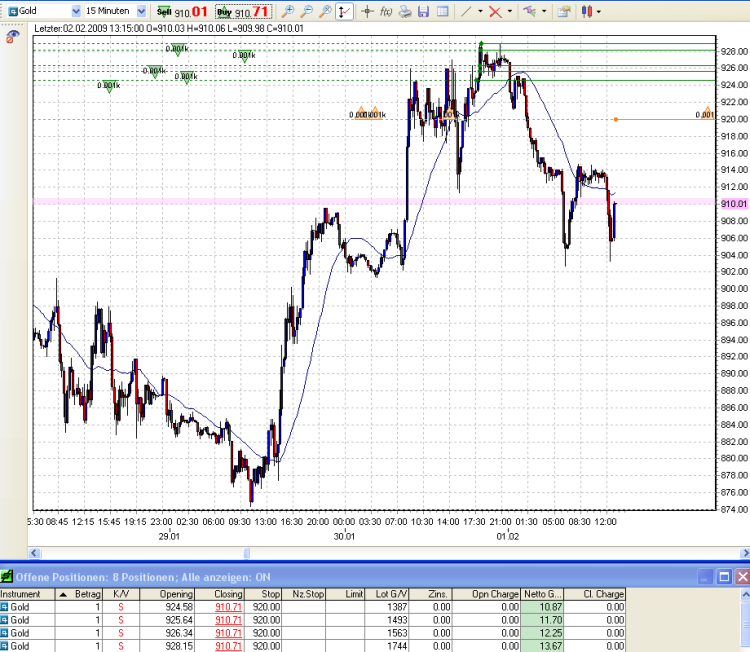This screenshot has width=750, height=652.
Task: Print the chart using printer icon
Action: pos(405,11)
